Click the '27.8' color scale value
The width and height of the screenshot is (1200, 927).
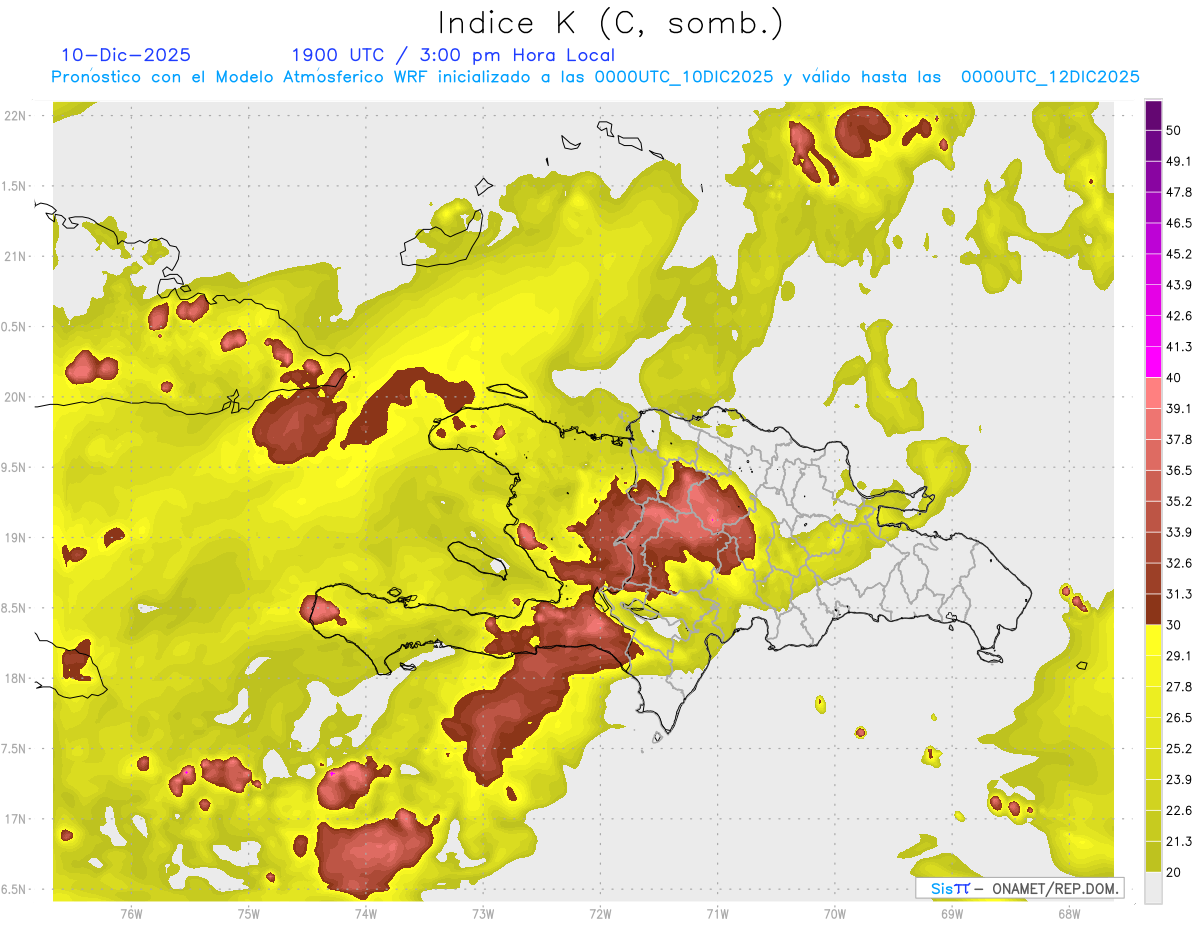[x=1179, y=686]
